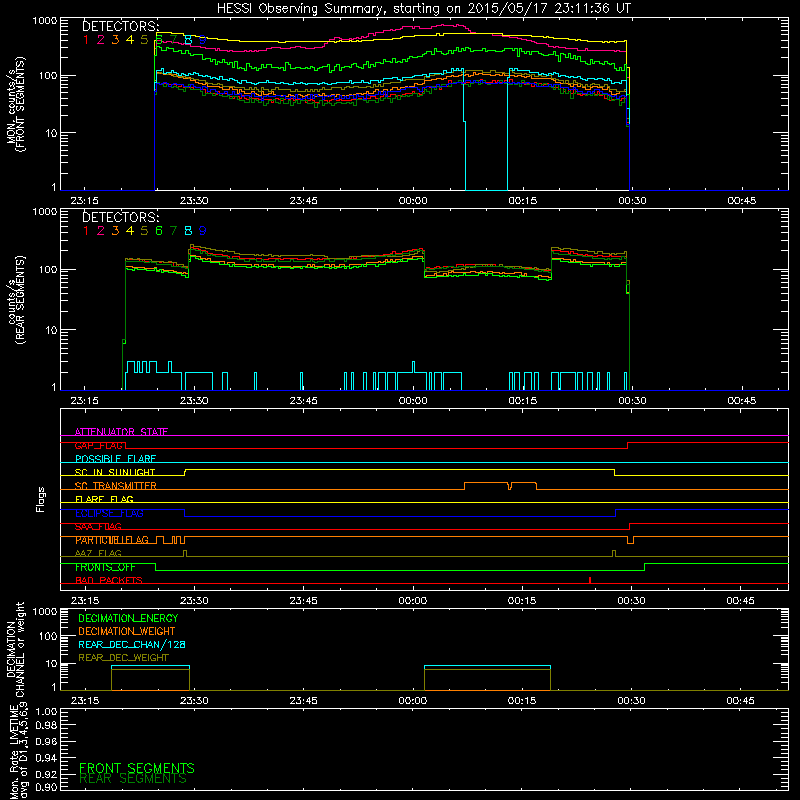Screen dimensions: 800x800
Task: Click the ECLIPSE_FLAG label
Action: tap(109, 513)
